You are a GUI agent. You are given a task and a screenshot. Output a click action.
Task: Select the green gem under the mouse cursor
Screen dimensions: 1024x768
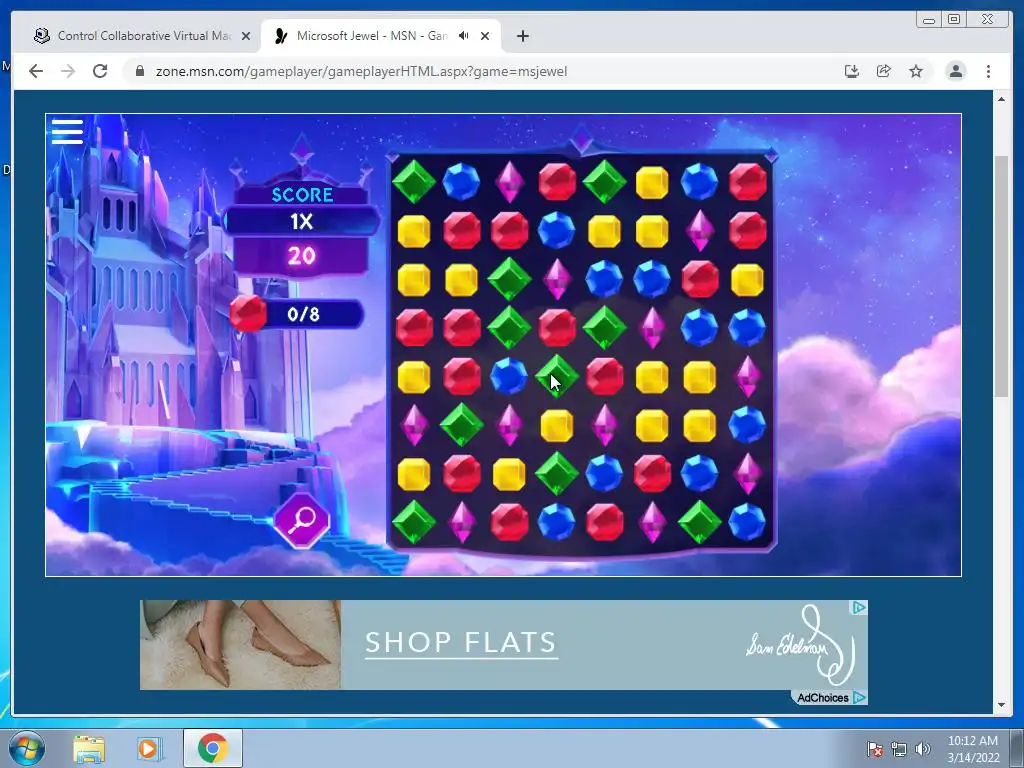[x=556, y=376]
